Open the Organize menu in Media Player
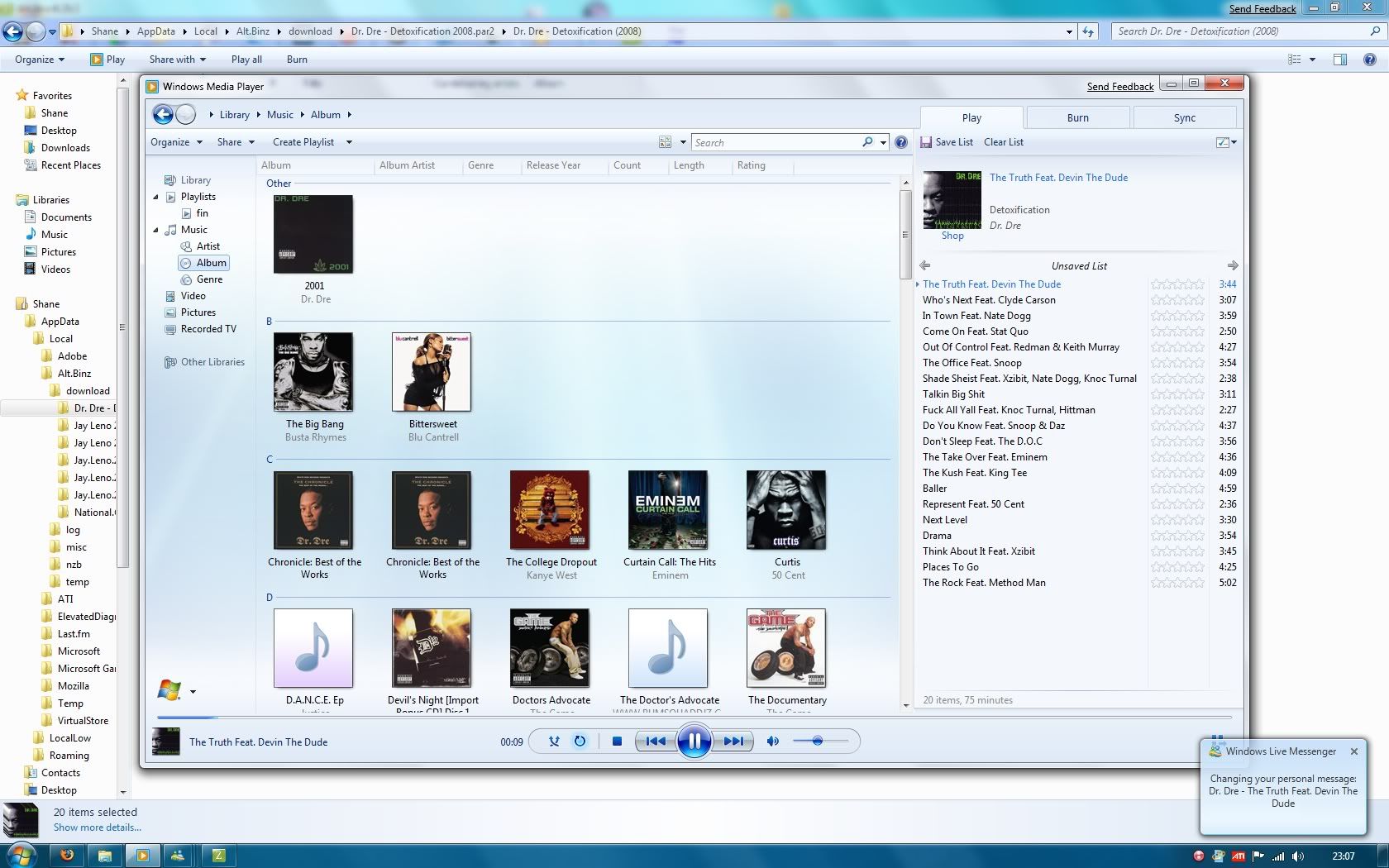Screen dimensions: 1389x868 pyautogui.click(x=176, y=142)
